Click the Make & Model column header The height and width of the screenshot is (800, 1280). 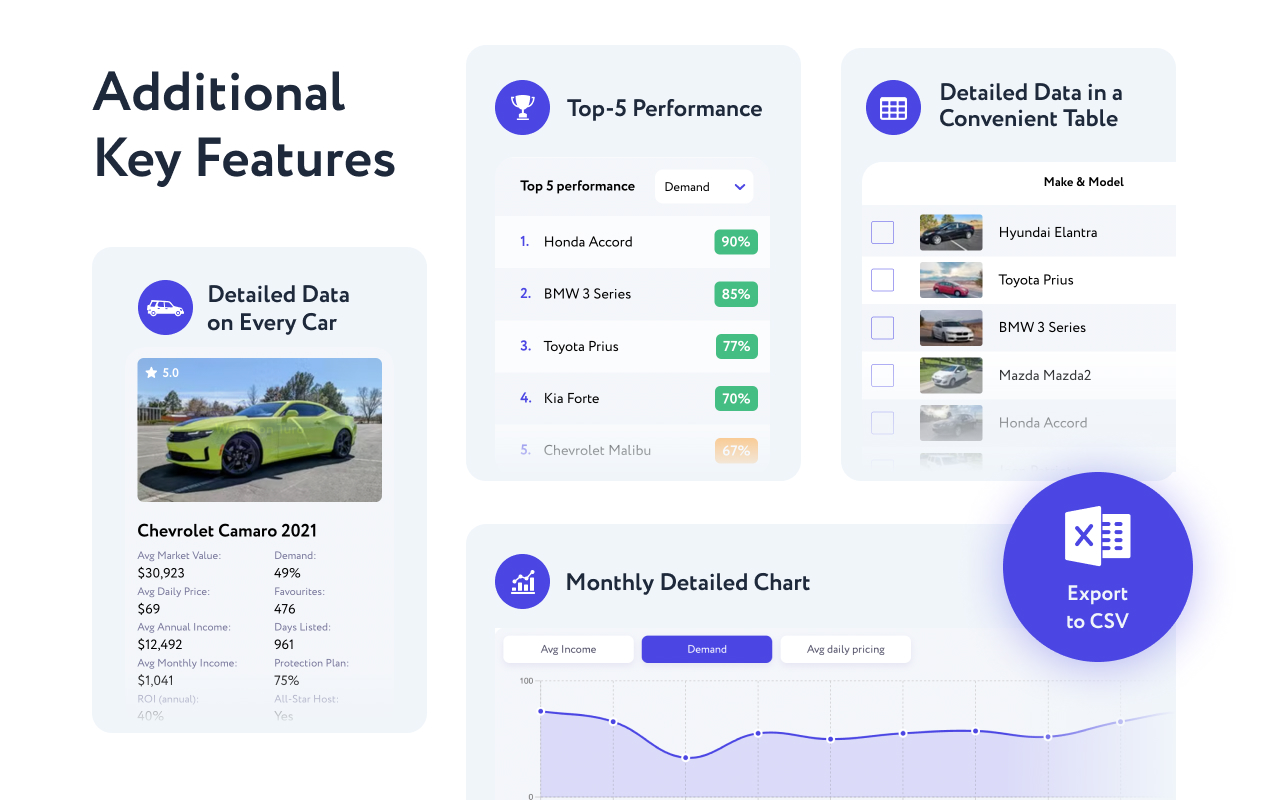(1083, 182)
